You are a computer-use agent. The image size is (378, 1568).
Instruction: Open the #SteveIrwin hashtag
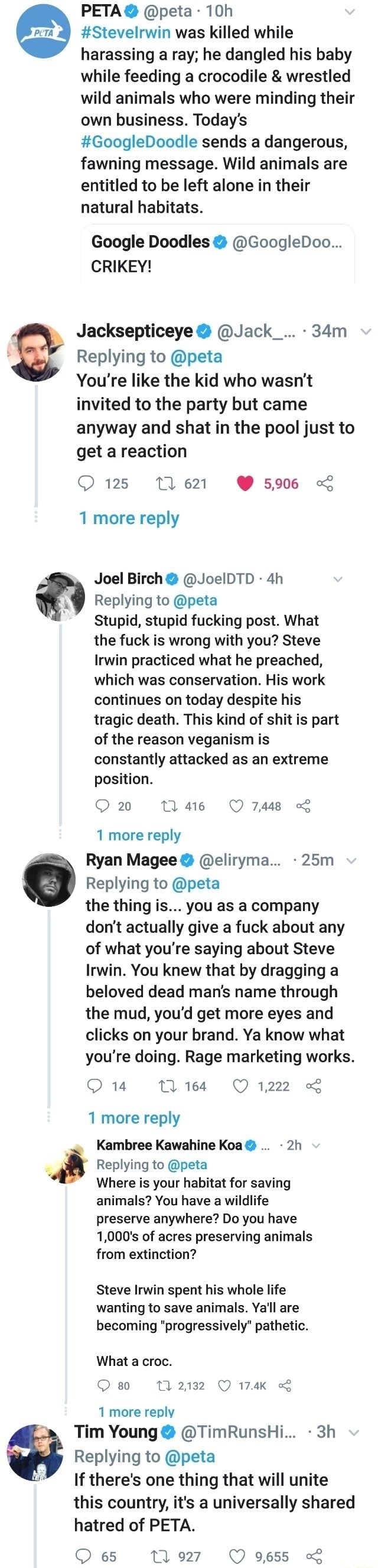point(125,32)
